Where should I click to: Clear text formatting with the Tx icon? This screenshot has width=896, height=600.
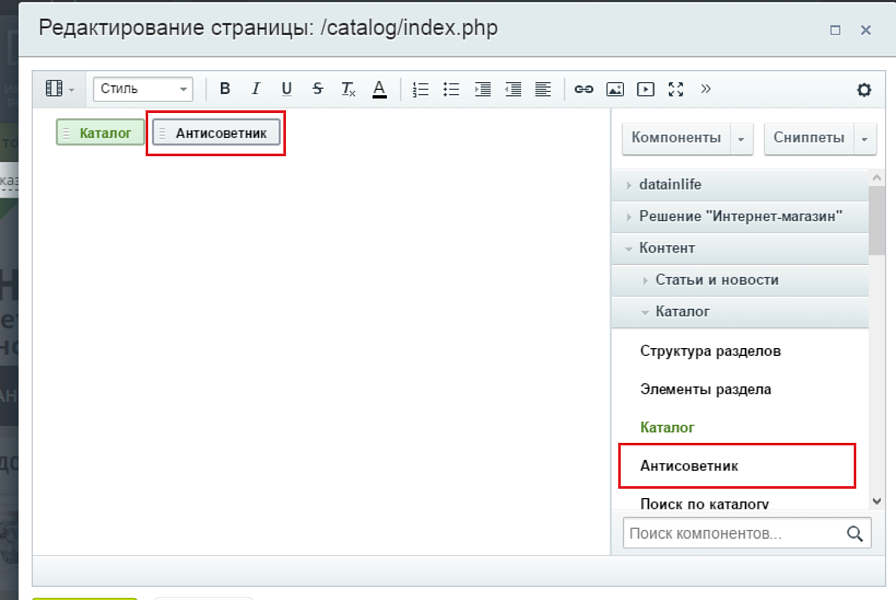coord(348,89)
